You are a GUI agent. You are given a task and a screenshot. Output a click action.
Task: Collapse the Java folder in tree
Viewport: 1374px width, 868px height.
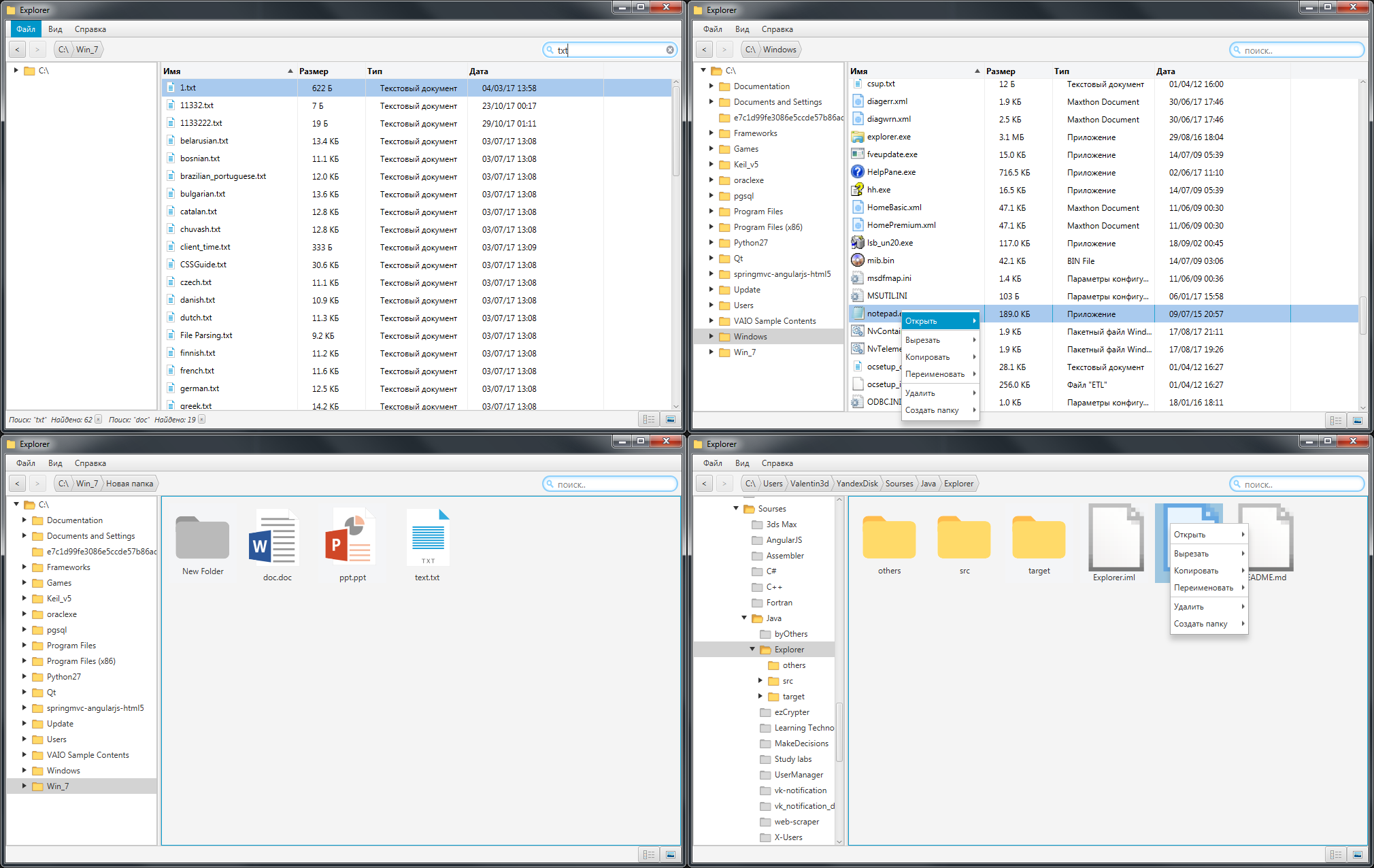[x=744, y=618]
